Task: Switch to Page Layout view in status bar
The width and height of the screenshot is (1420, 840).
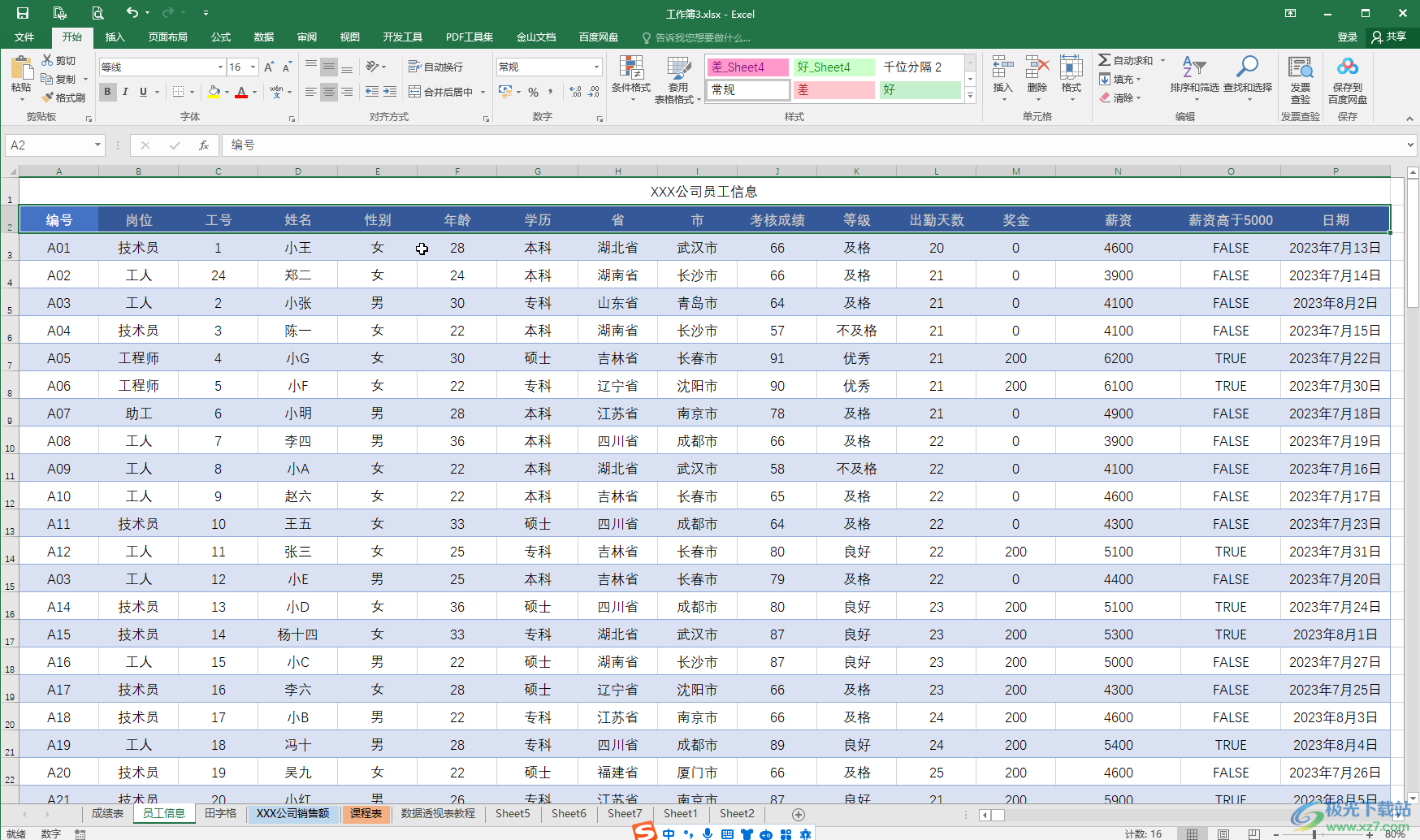Action: click(x=1223, y=834)
